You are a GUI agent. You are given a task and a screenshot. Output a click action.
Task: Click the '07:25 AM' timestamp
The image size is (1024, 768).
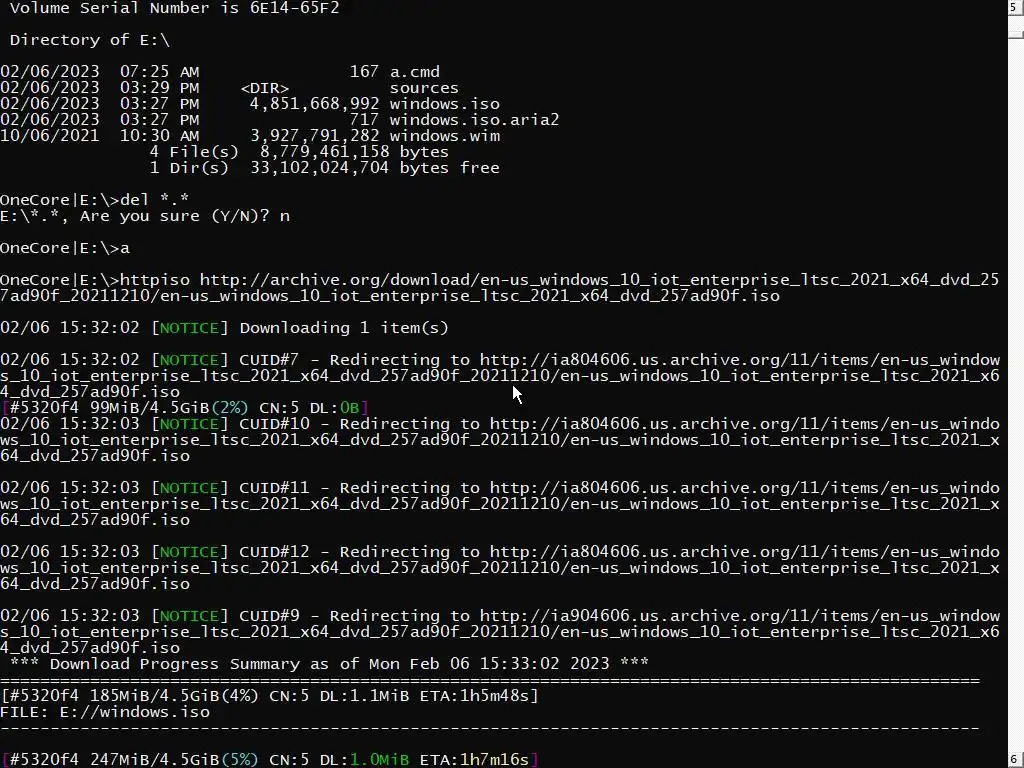[160, 72]
